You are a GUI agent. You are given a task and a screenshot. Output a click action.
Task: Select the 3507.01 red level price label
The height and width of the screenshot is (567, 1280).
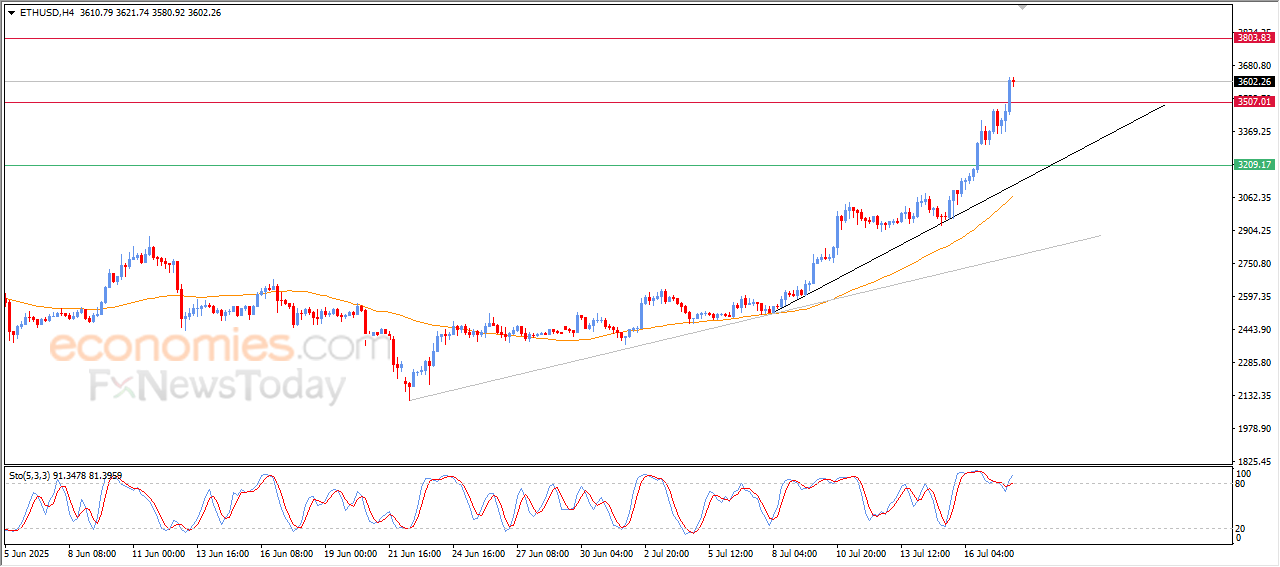[1254, 102]
